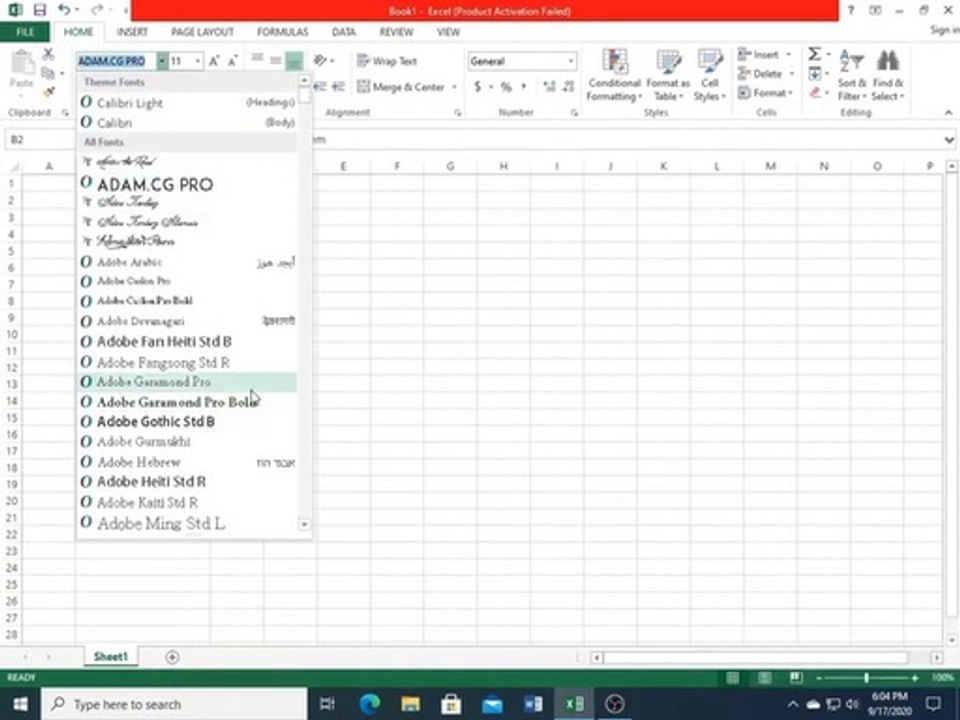Switch to Normal view in status bar
The width and height of the screenshot is (960, 720).
point(733,678)
